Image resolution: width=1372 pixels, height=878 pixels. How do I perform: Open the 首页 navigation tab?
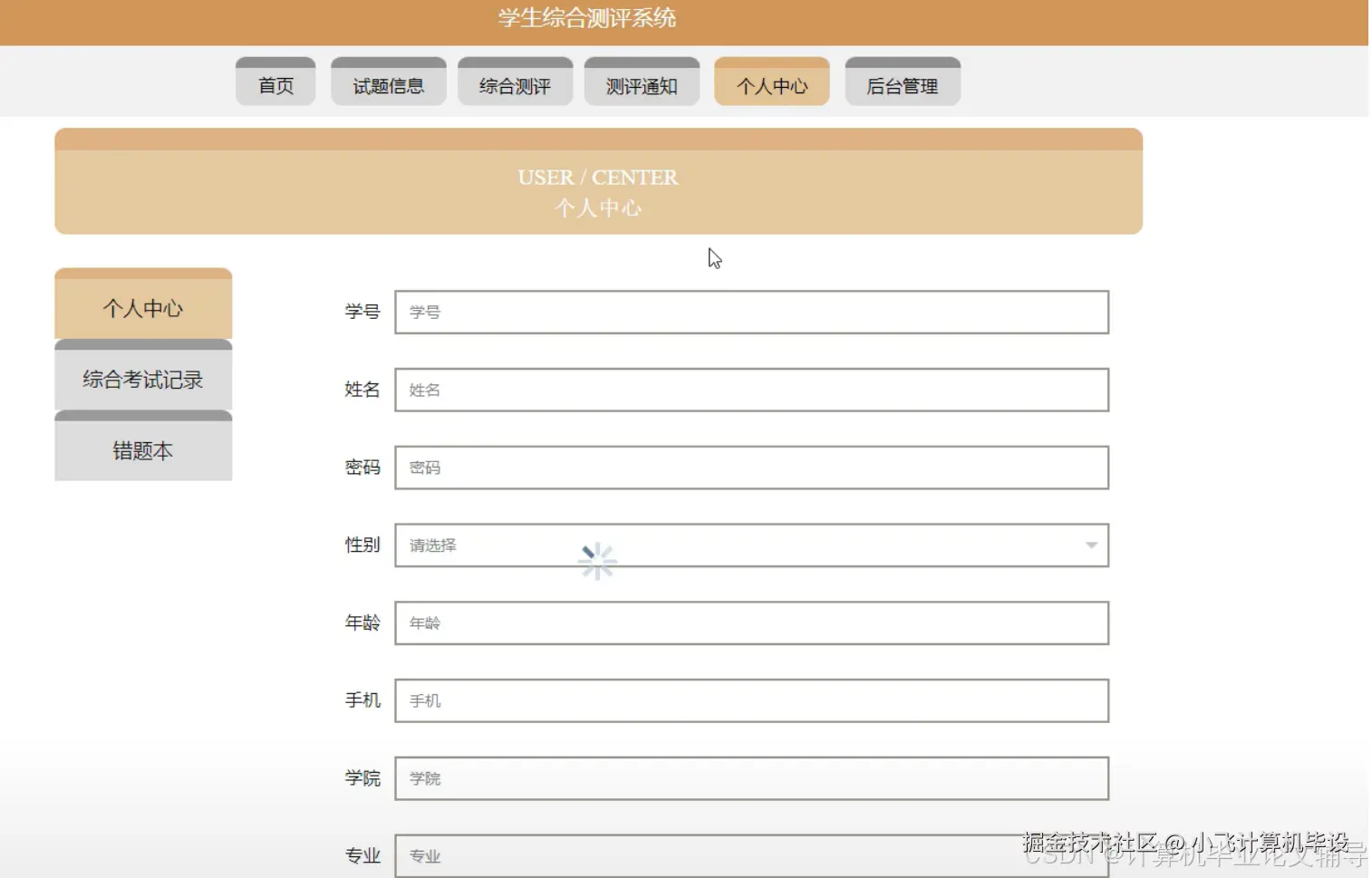coord(275,82)
